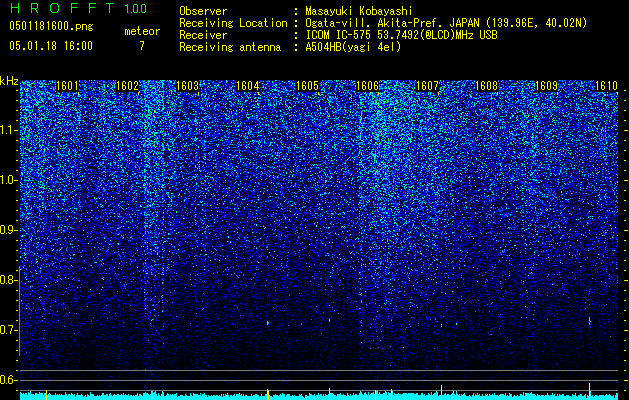Click the meteor count value 7
The height and width of the screenshot is (400, 629).
coord(142,46)
